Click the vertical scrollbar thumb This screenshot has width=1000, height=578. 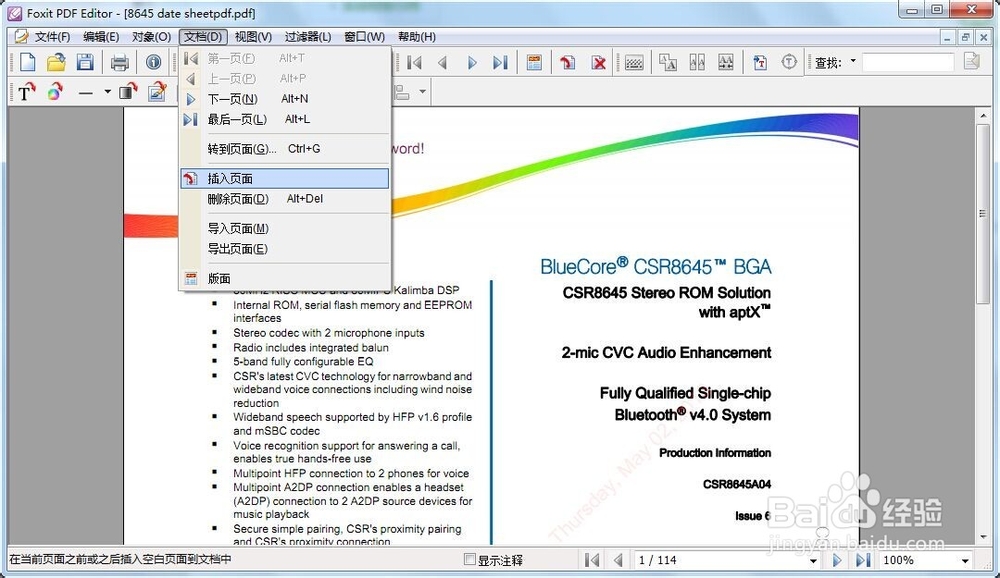[983, 213]
